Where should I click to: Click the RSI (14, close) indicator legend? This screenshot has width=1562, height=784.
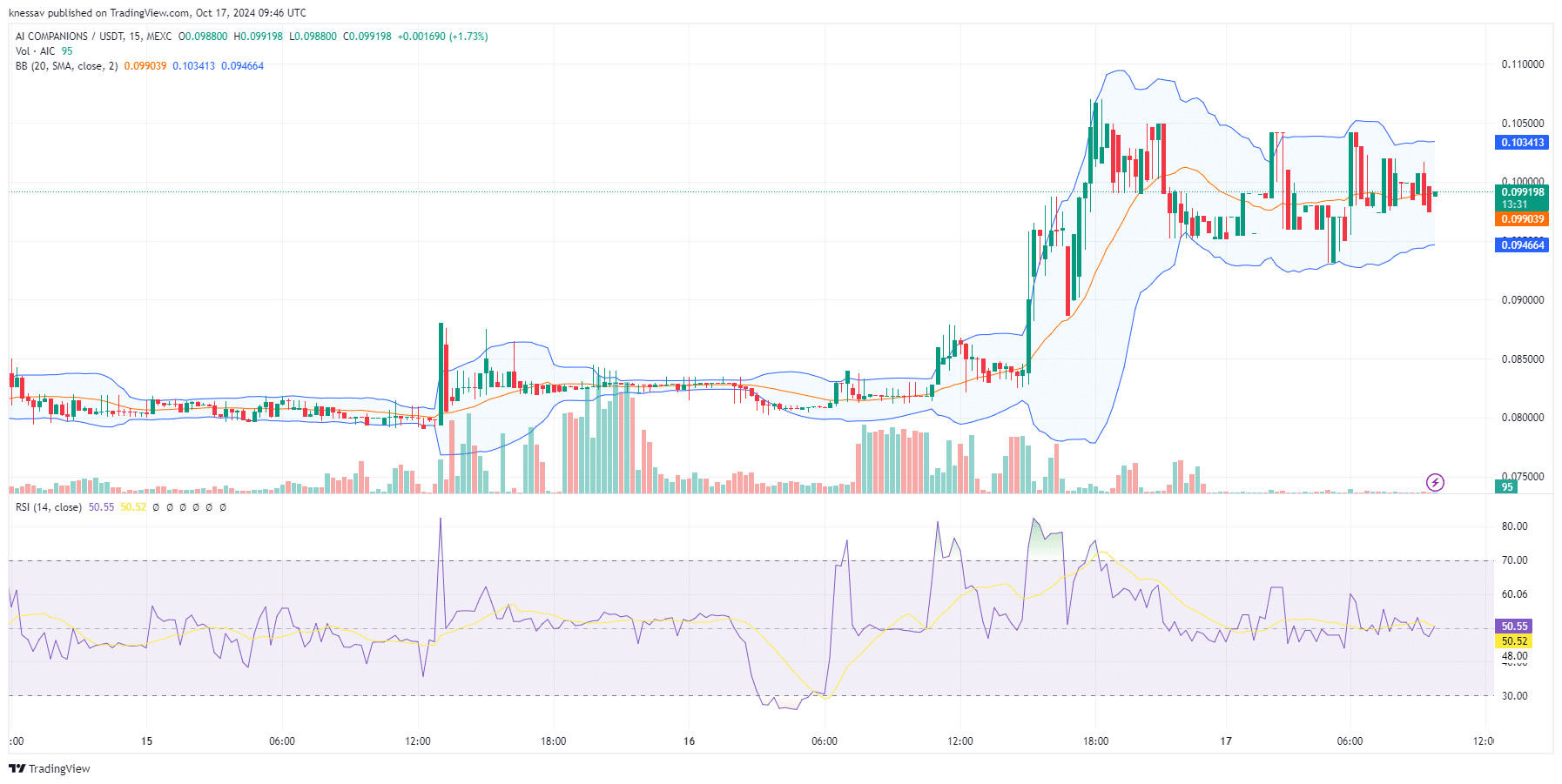[x=49, y=507]
